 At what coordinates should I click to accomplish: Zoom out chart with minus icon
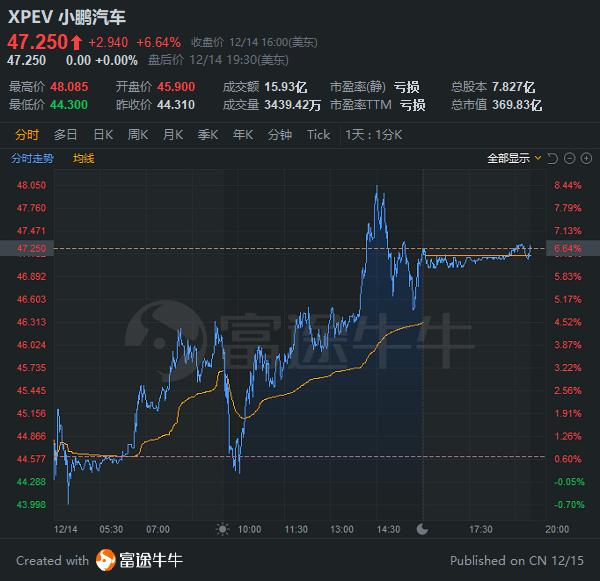569,158
